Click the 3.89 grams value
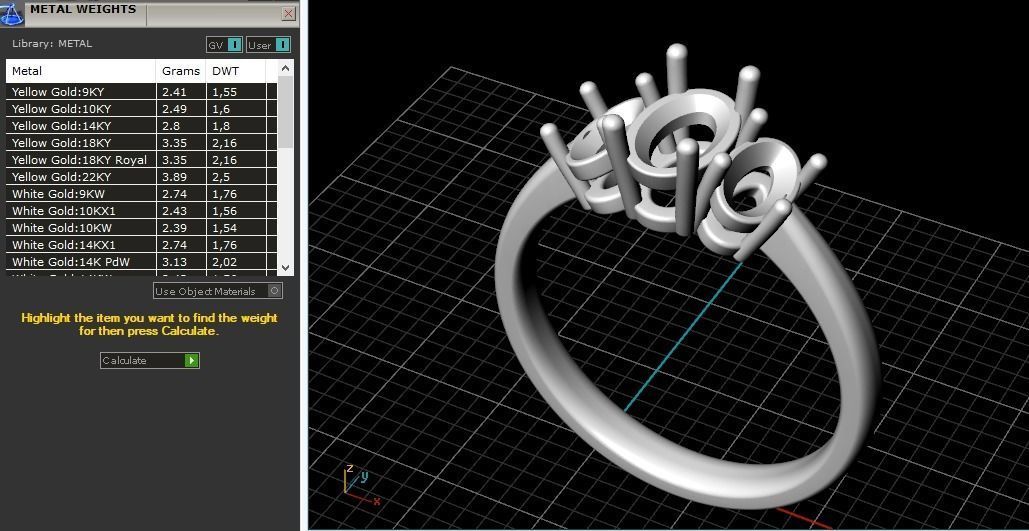Viewport: 1029px width, 531px height. click(174, 177)
